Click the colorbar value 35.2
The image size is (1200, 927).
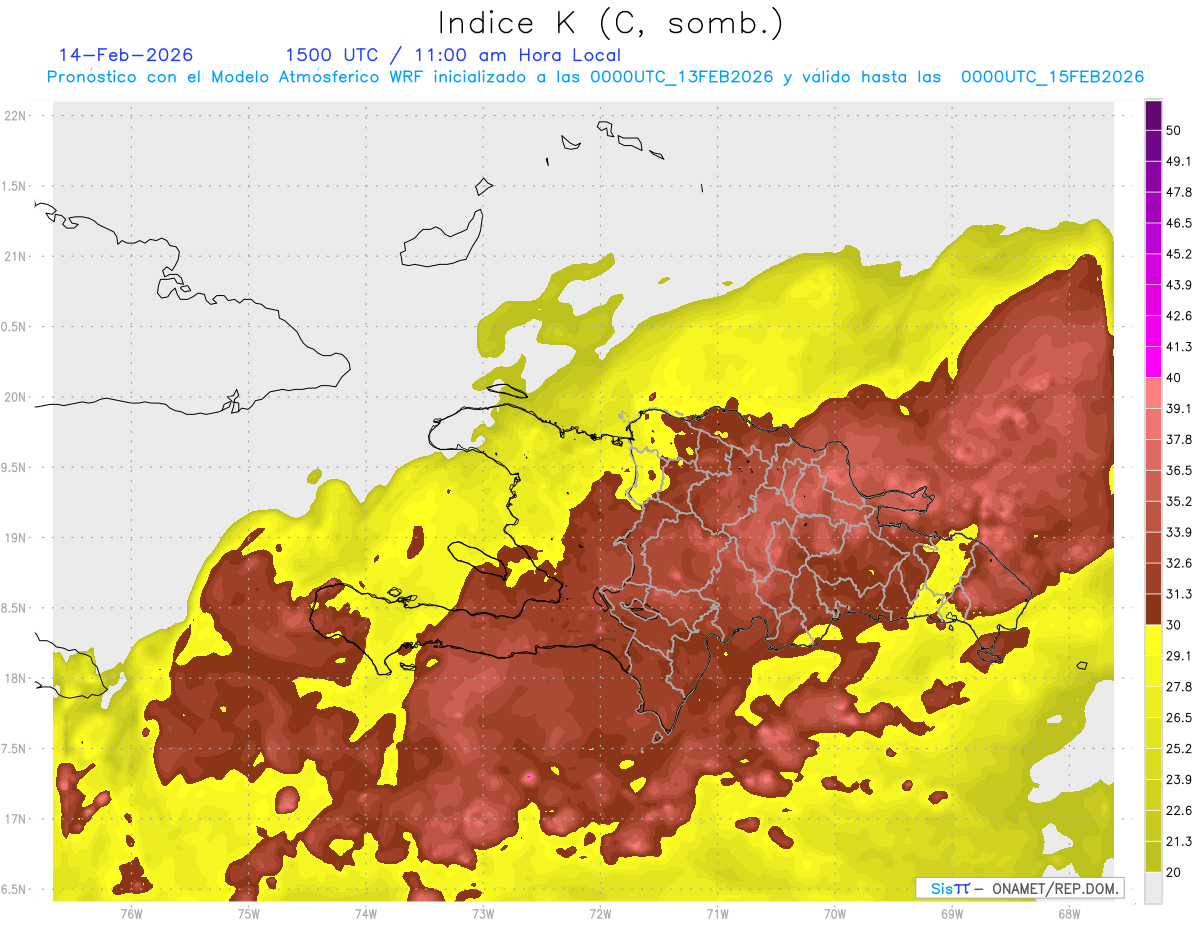[1179, 501]
